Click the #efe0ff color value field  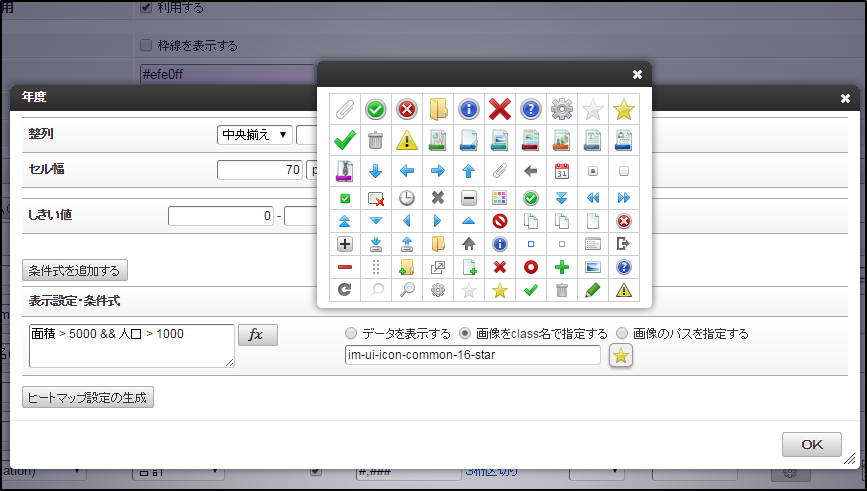pyautogui.click(x=228, y=73)
